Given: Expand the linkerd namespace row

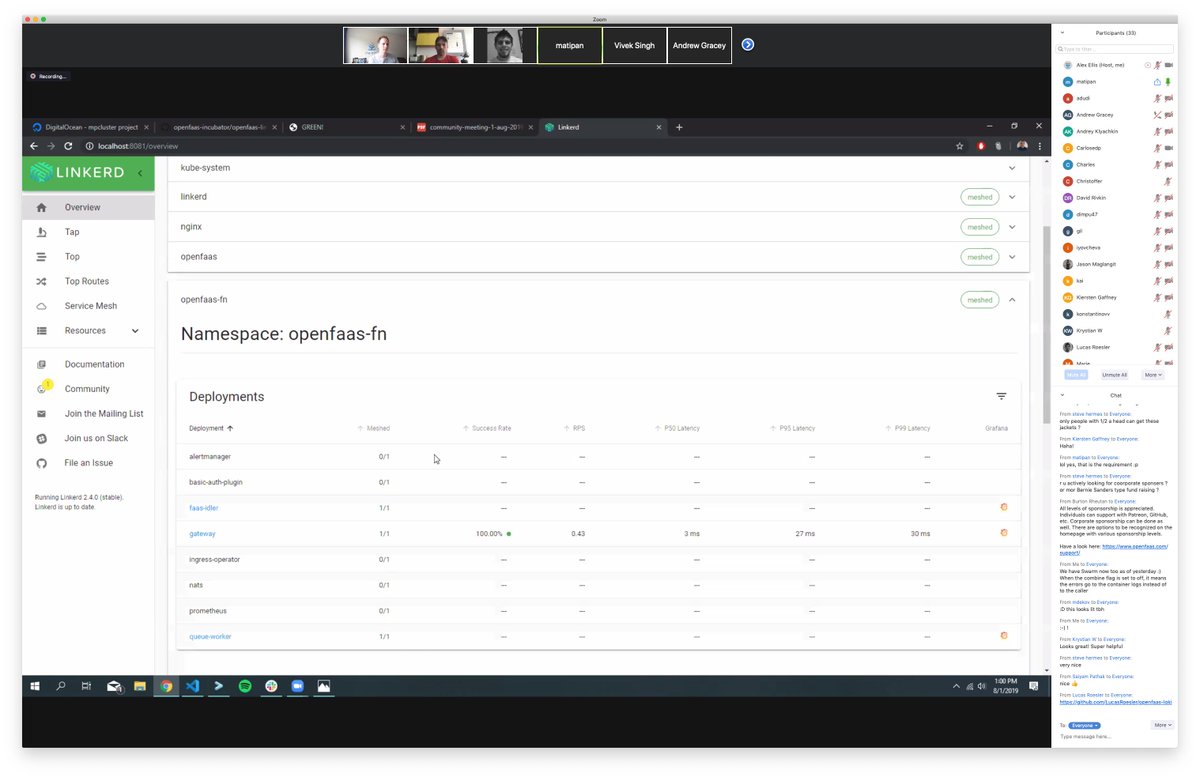Looking at the screenshot, I should pos(1012,197).
